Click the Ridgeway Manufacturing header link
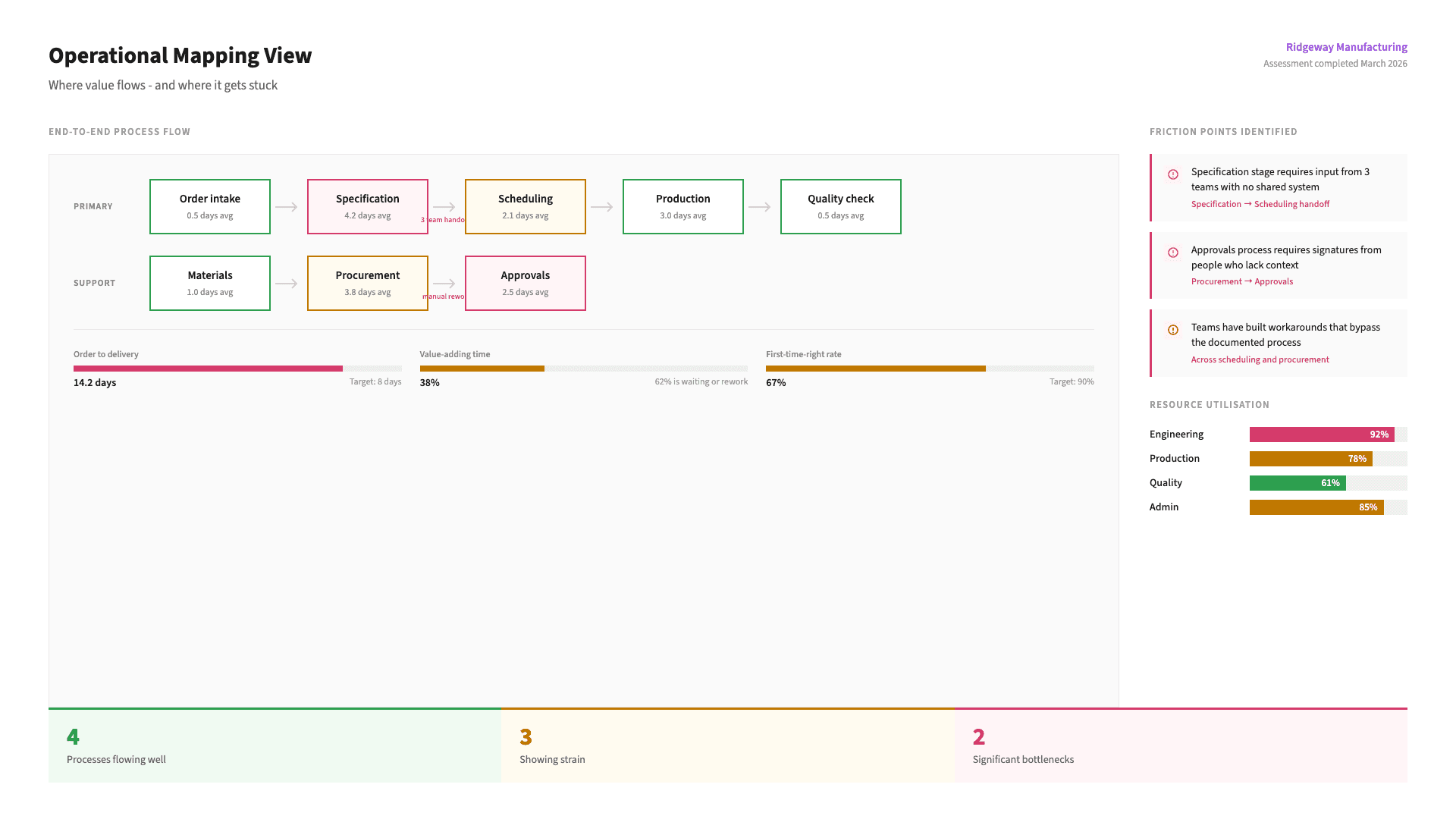Viewport: 1456px width, 819px height. pyautogui.click(x=1346, y=46)
